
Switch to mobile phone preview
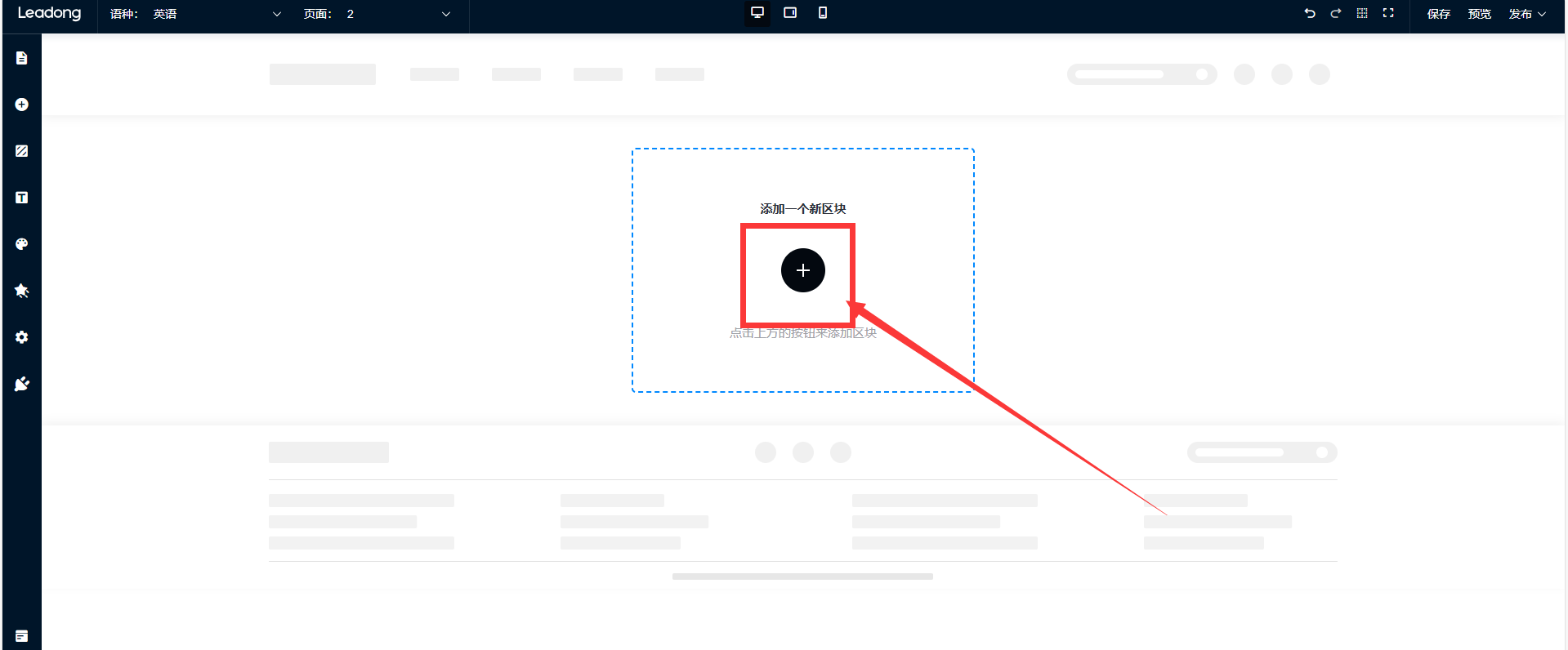pos(823,13)
